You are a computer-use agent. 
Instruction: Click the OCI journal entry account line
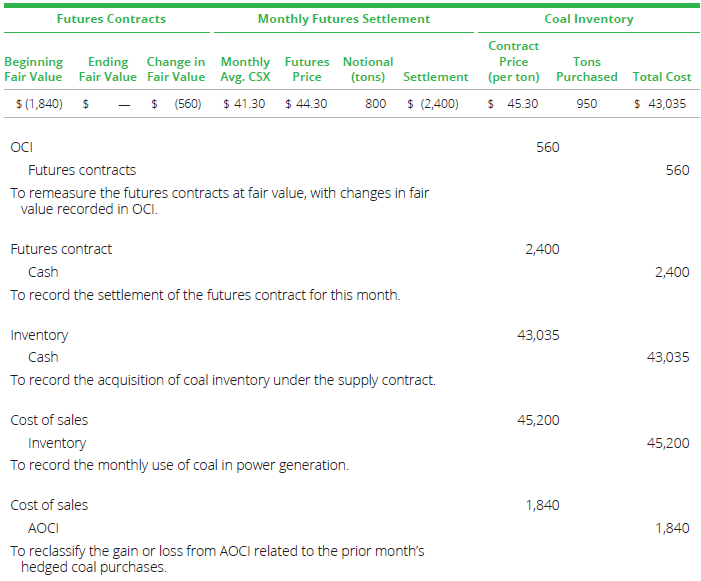coord(21,147)
